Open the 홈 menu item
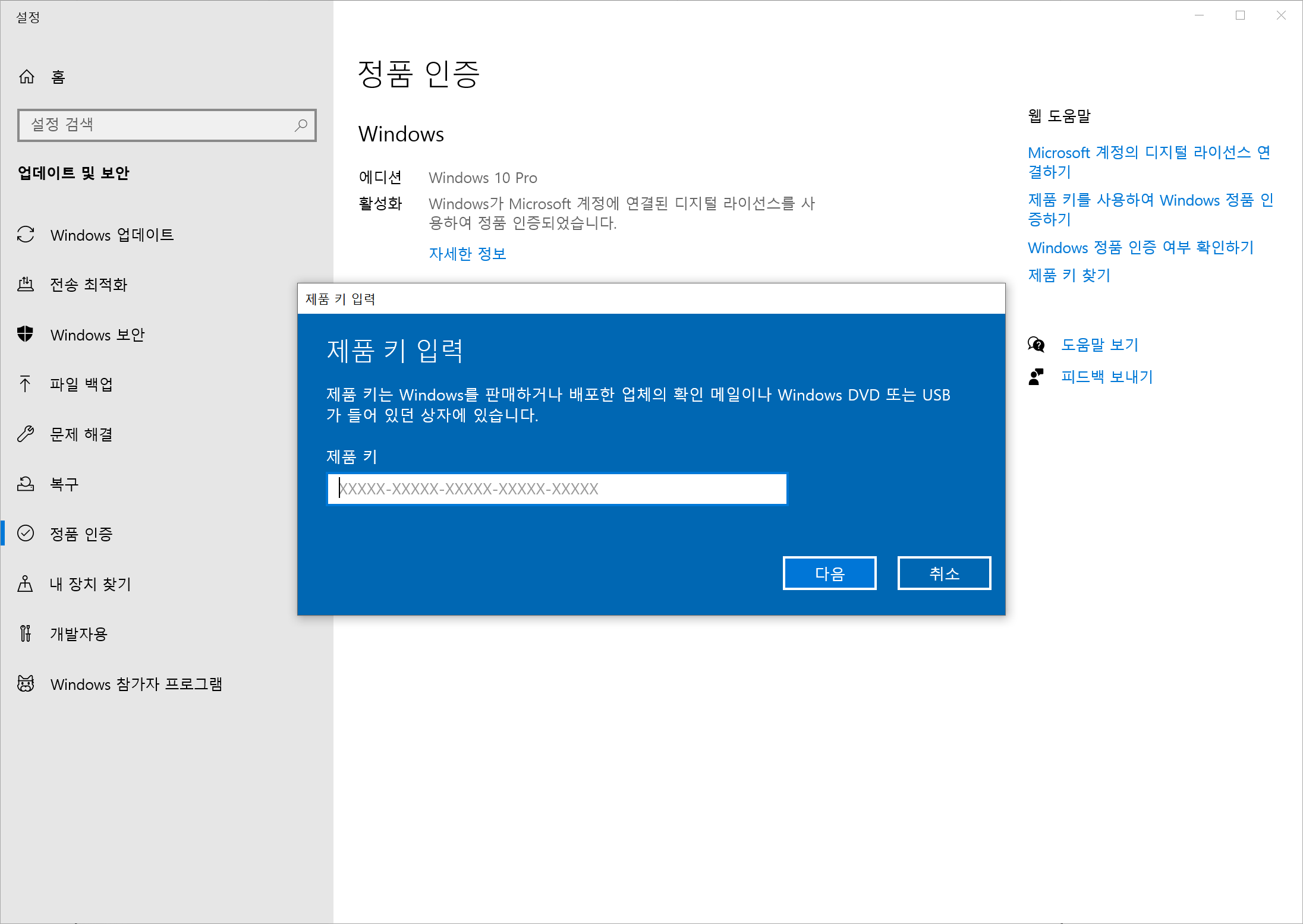 point(166,77)
